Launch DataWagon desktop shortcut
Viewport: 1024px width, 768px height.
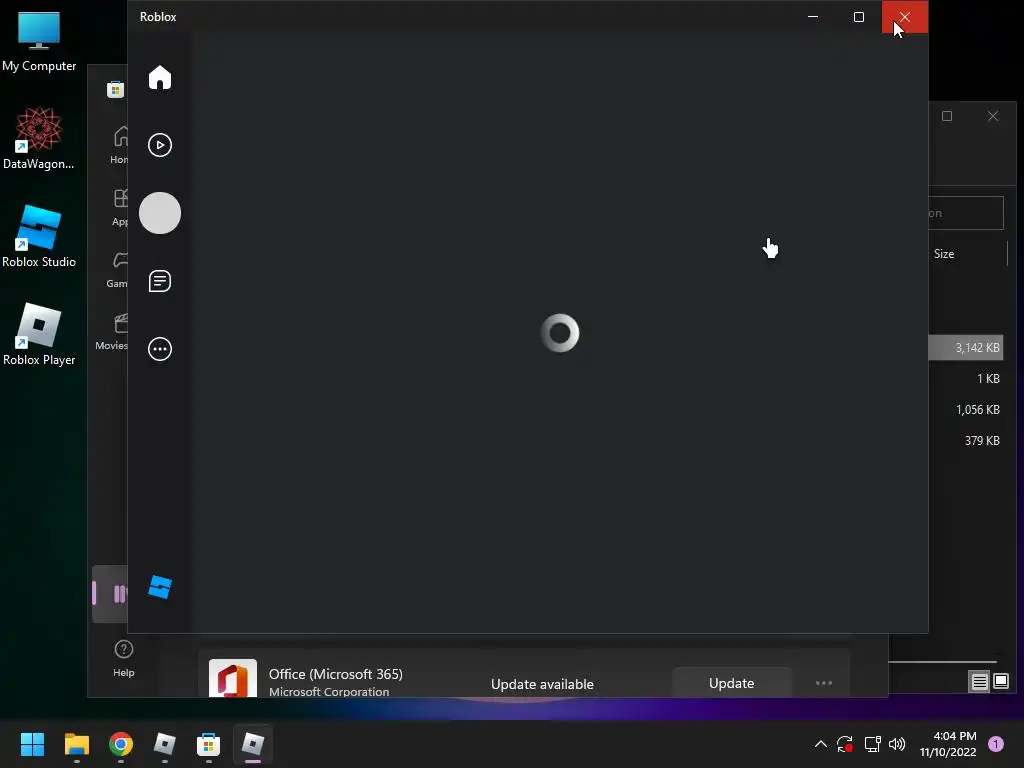[39, 138]
